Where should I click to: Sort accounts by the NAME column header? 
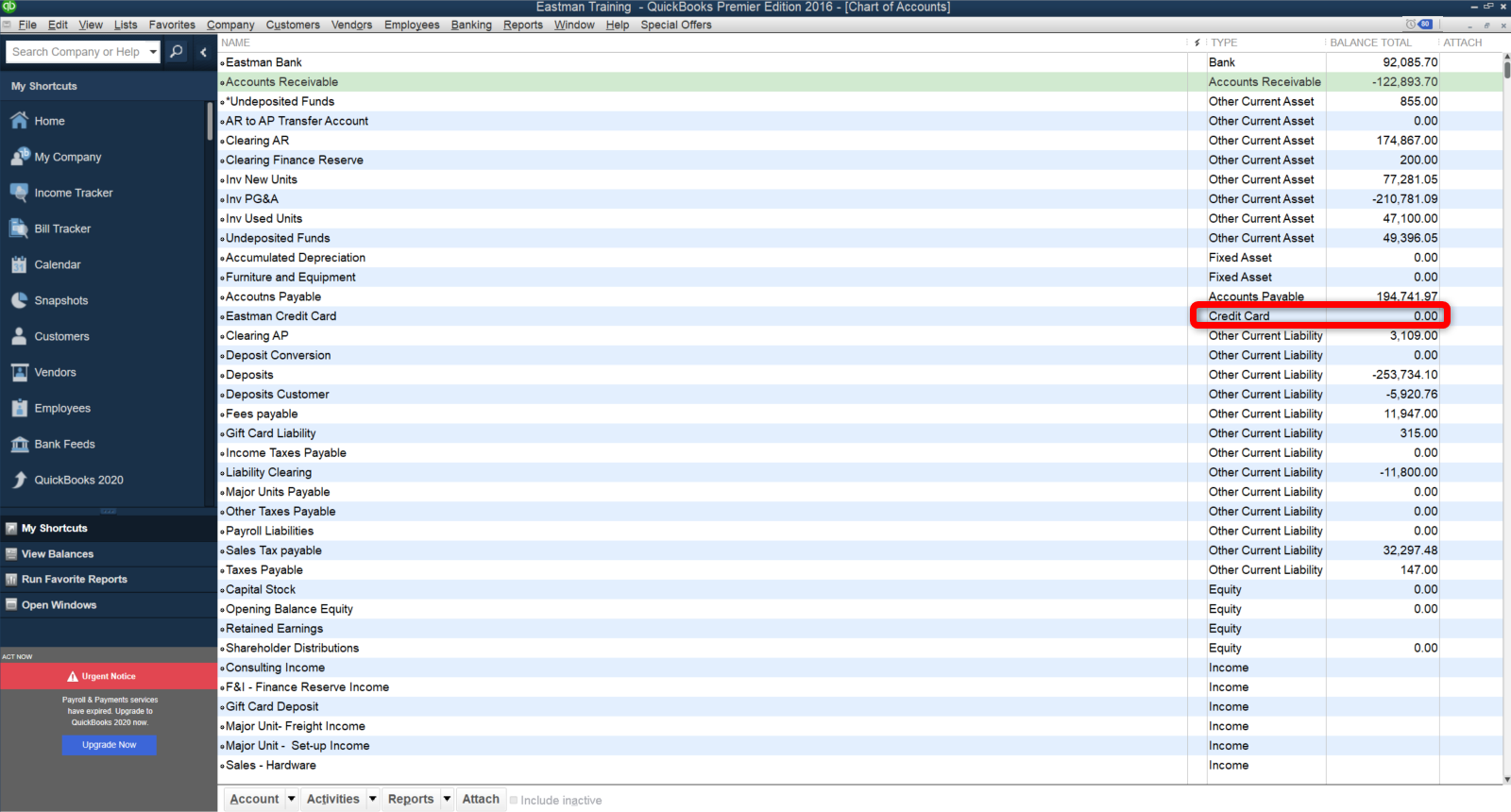pos(235,42)
